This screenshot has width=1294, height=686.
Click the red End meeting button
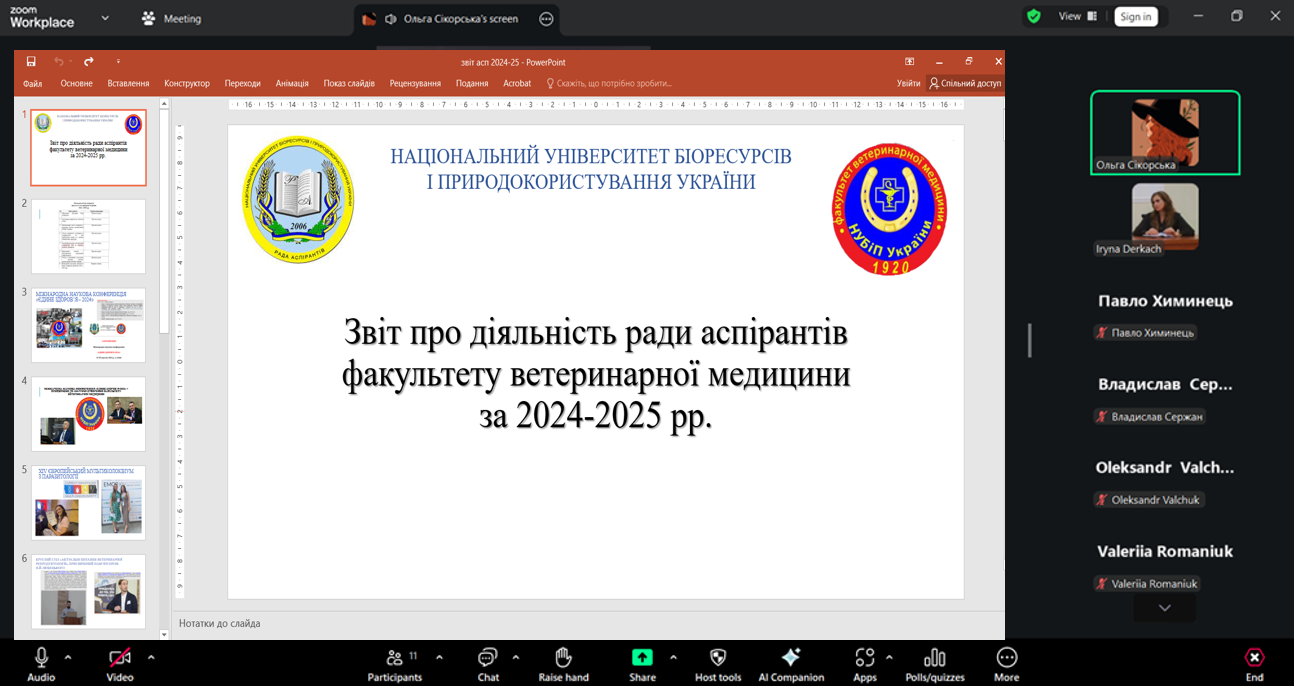1254,657
